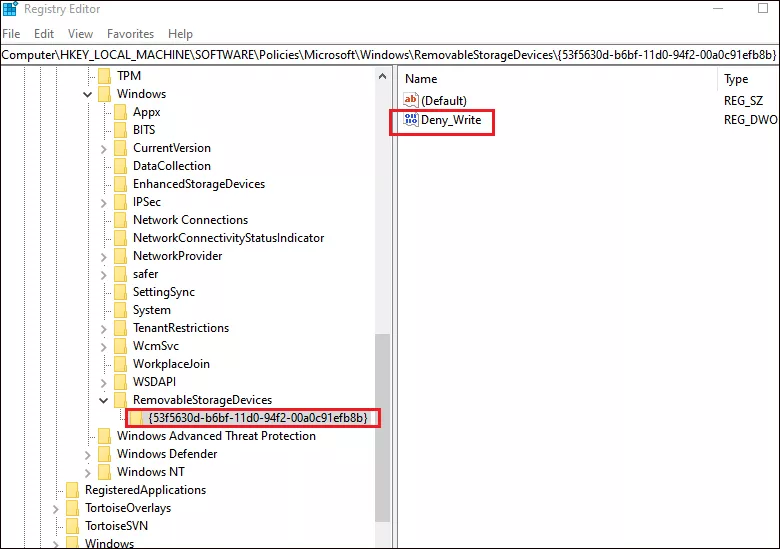This screenshot has width=780, height=549.
Task: Select the EnhancedStorageDevices folder icon
Action: point(120,184)
